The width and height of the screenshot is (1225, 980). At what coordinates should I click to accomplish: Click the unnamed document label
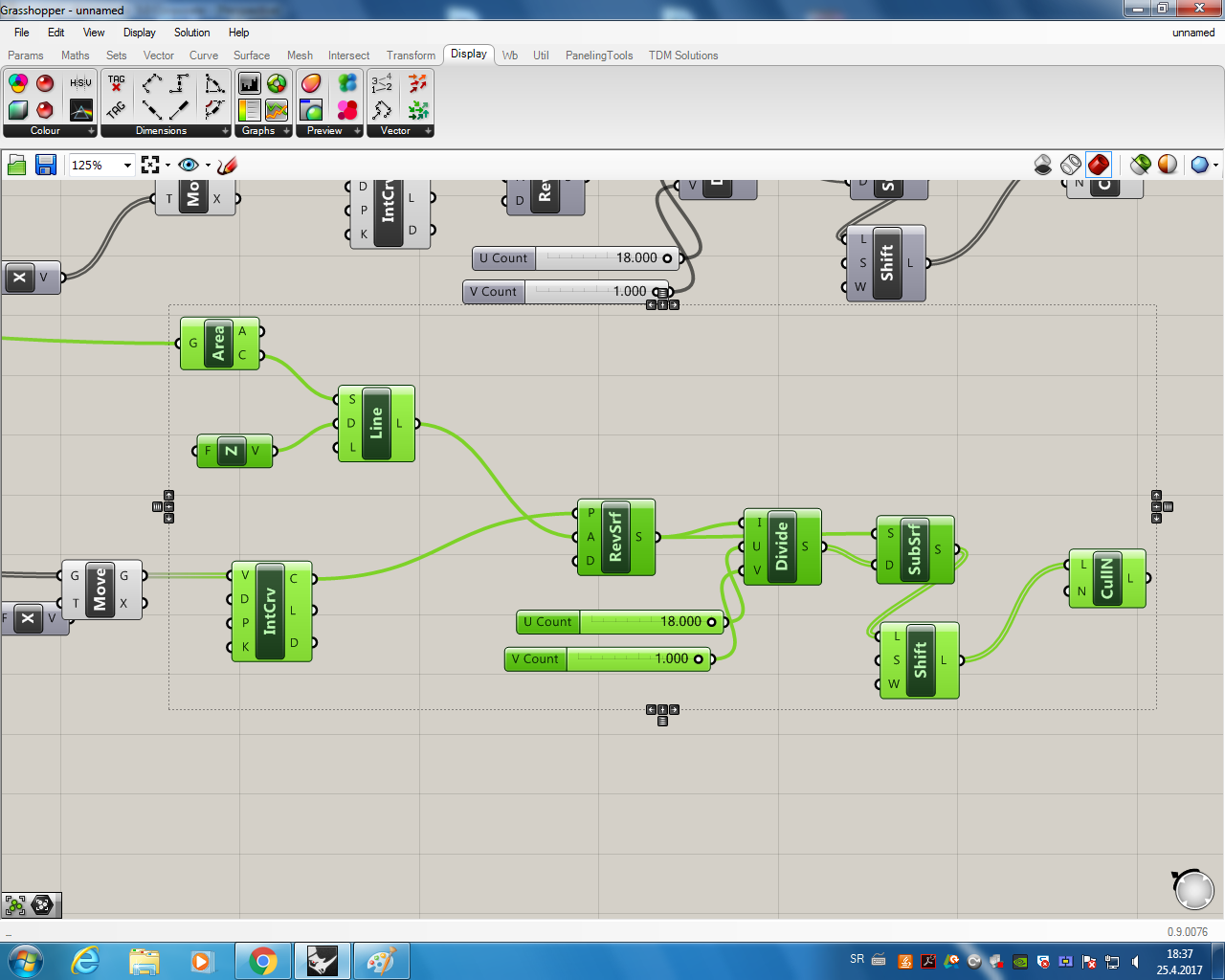[x=1193, y=33]
